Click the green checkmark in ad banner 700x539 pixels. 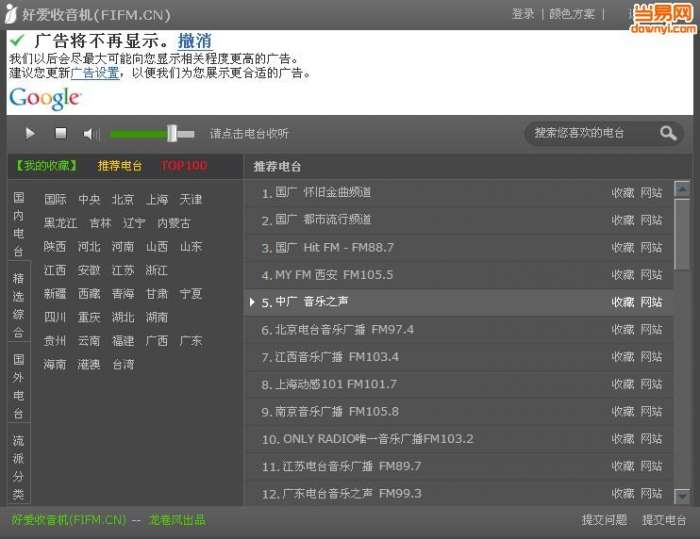pos(17,41)
